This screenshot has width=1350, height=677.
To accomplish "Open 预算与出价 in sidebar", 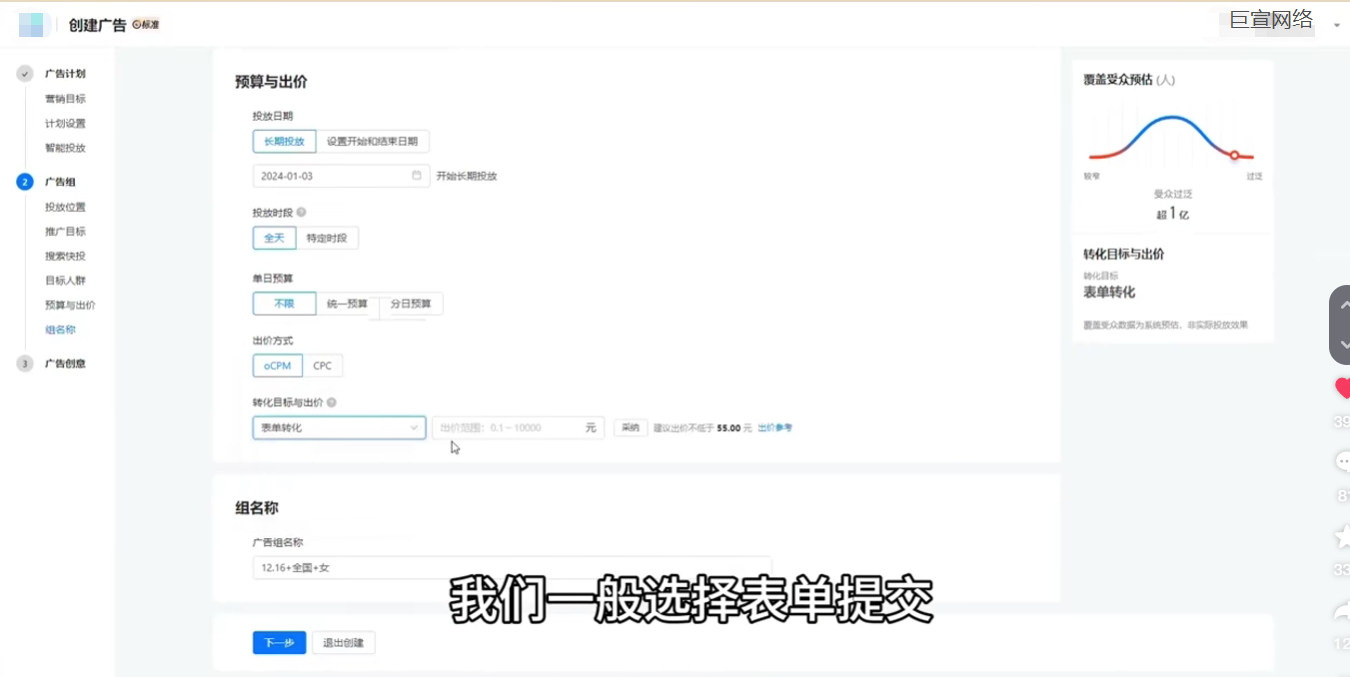I will (x=70, y=305).
